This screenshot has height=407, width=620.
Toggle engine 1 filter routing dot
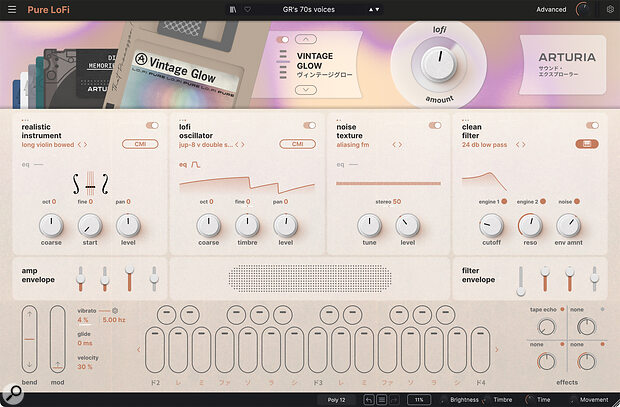point(504,201)
